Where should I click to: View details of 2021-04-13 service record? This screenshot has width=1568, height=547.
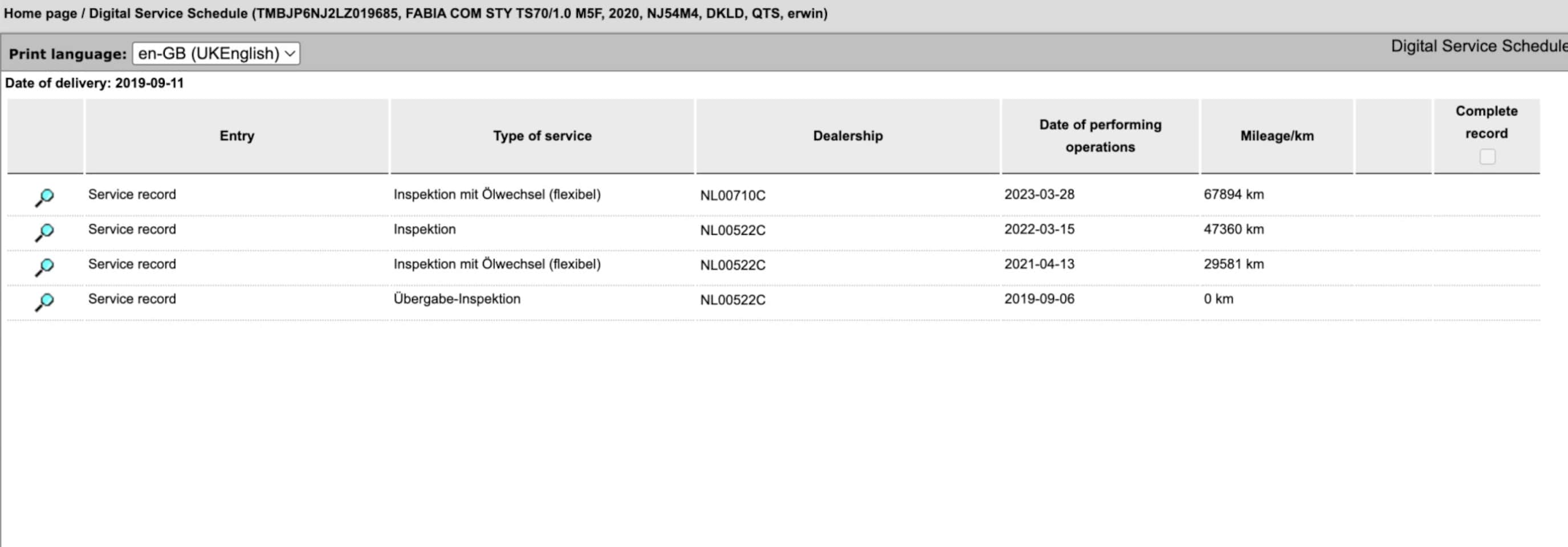click(x=44, y=266)
